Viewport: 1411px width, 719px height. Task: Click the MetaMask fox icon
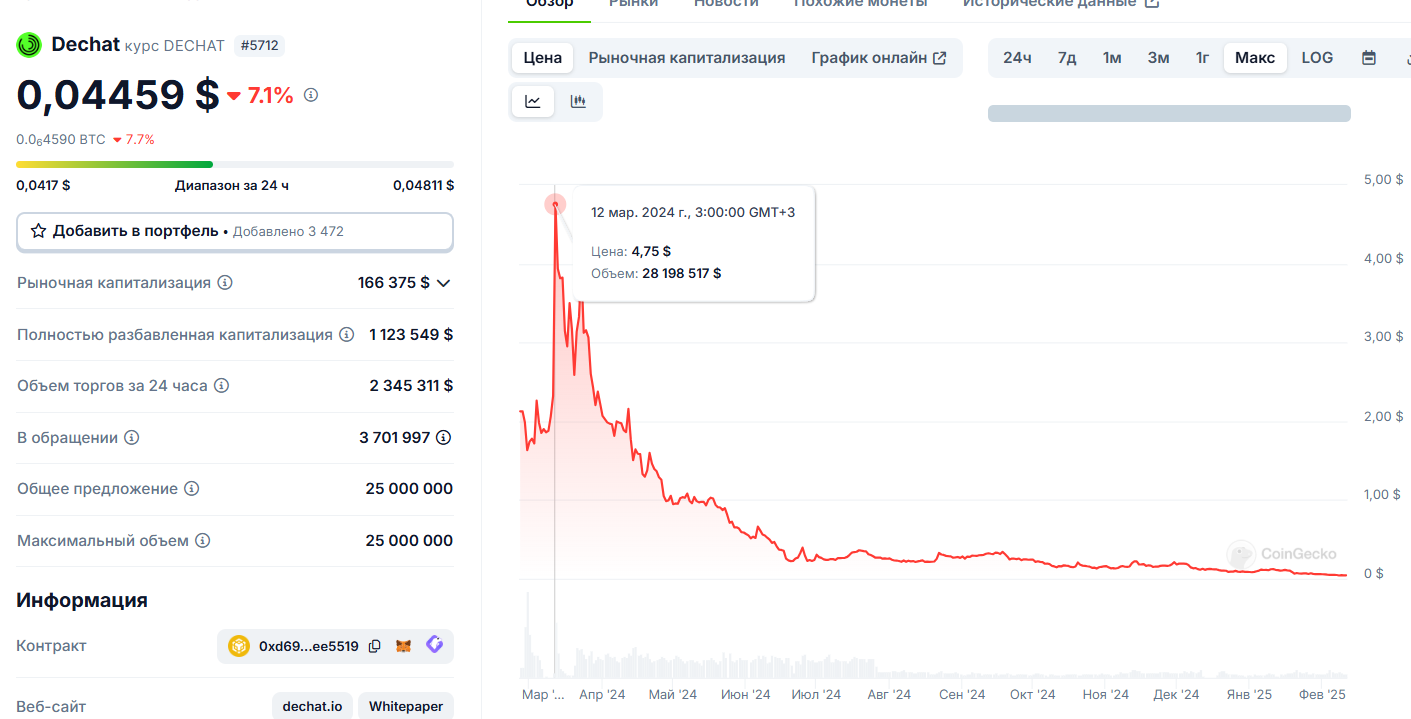404,646
